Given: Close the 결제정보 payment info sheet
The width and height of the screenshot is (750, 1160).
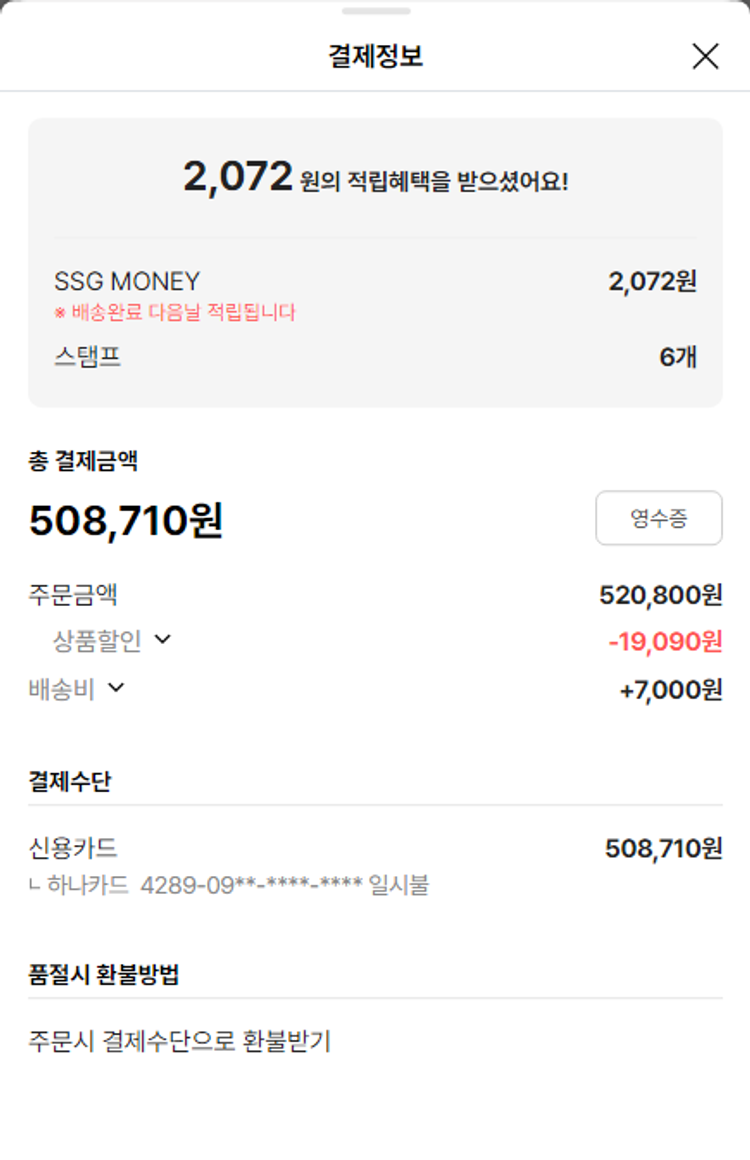Looking at the screenshot, I should 705,57.
